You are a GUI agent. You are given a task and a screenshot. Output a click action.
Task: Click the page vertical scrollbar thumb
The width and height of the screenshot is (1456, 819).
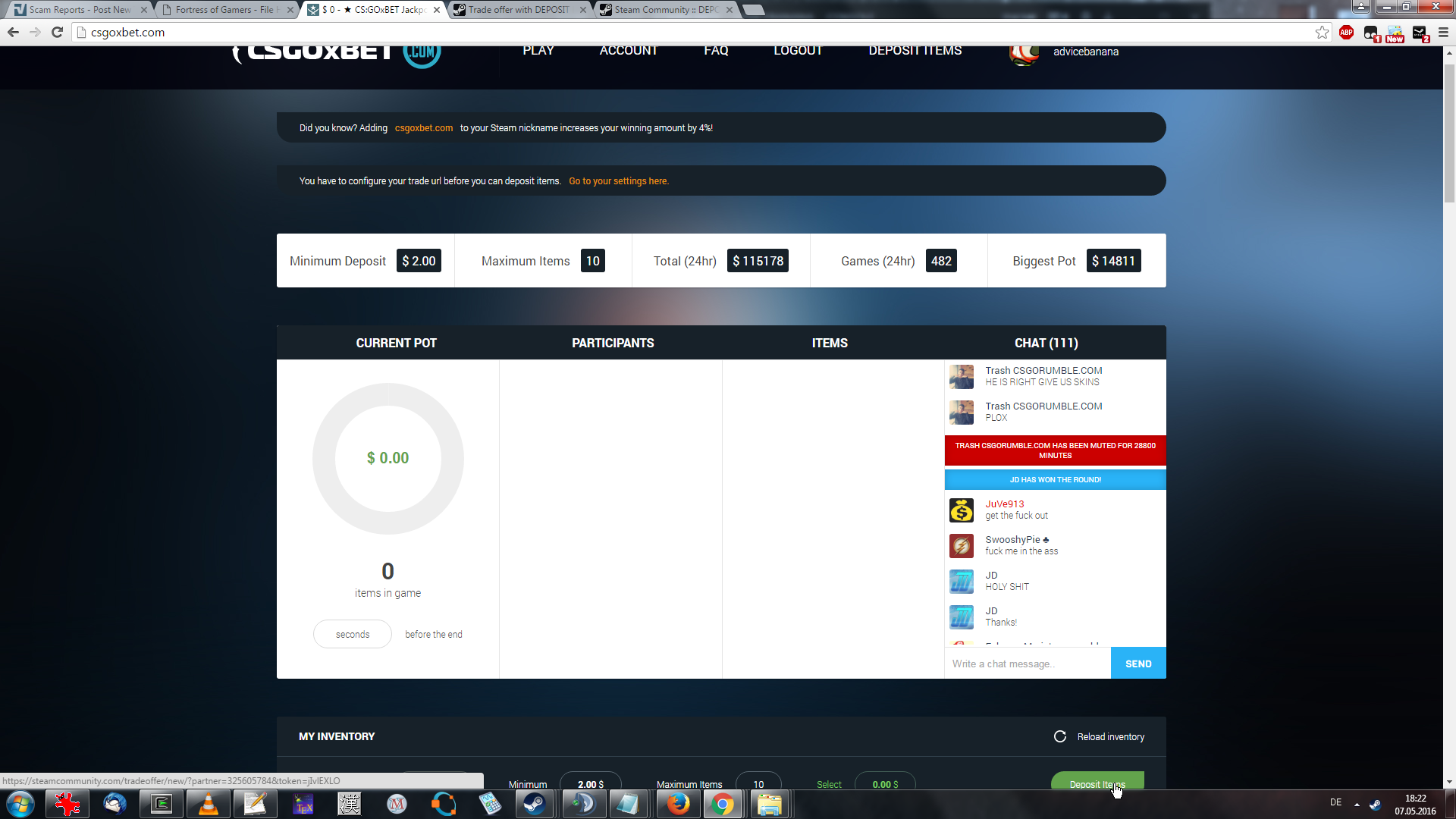tap(1449, 133)
